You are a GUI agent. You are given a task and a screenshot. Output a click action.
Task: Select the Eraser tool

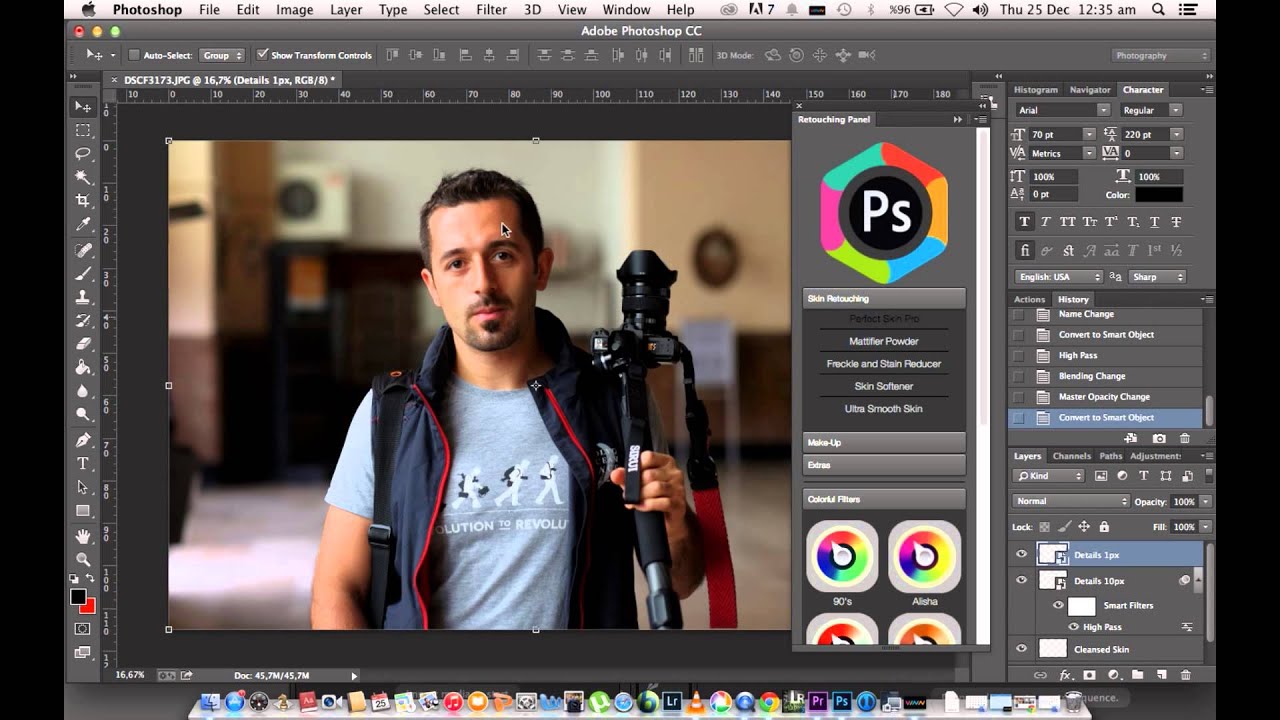(83, 344)
